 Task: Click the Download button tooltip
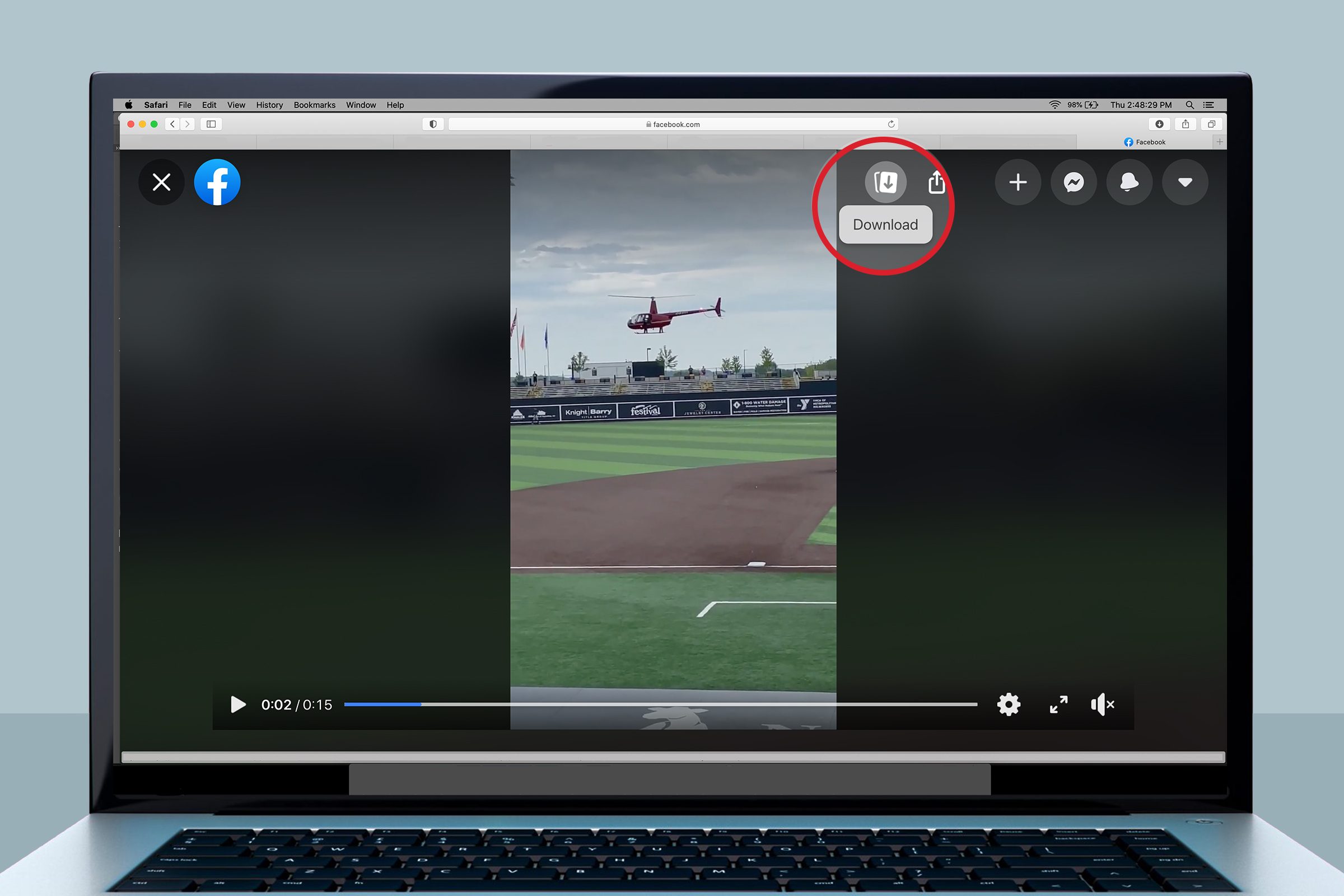(885, 225)
